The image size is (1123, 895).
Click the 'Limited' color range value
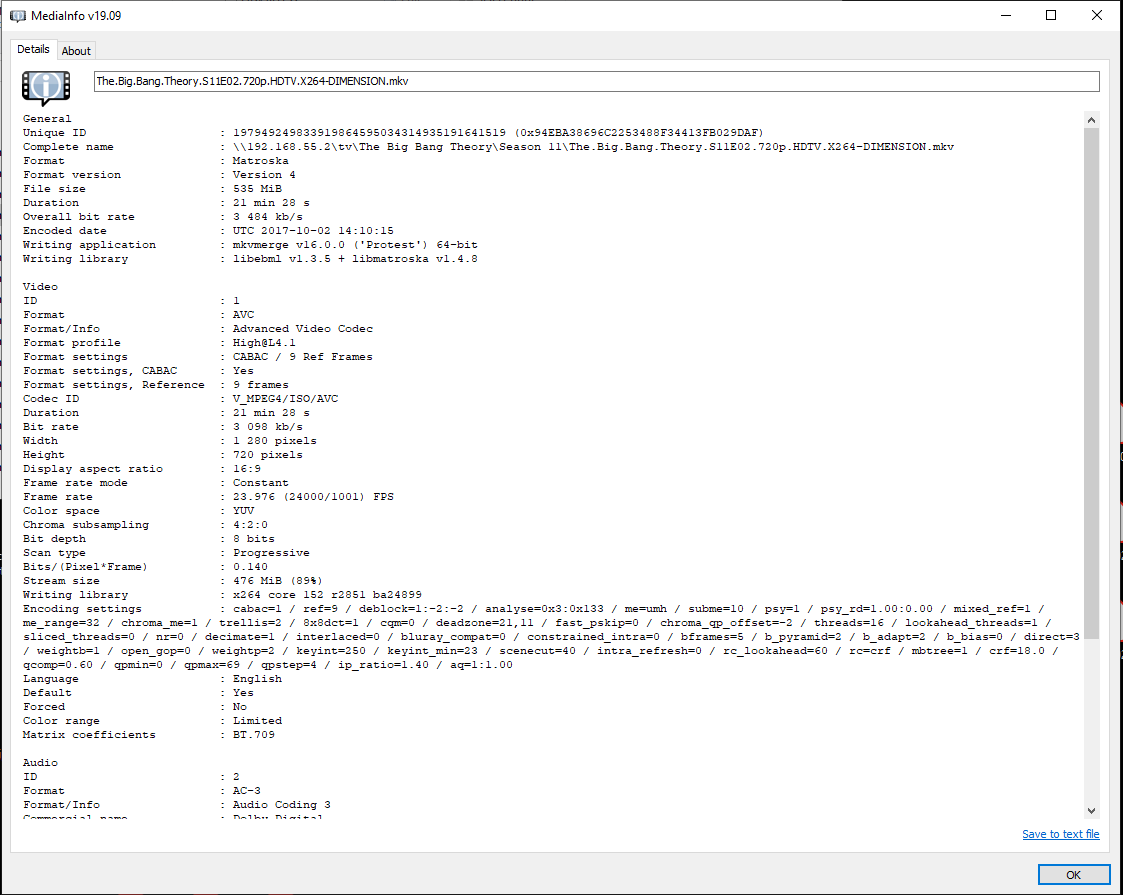(257, 721)
